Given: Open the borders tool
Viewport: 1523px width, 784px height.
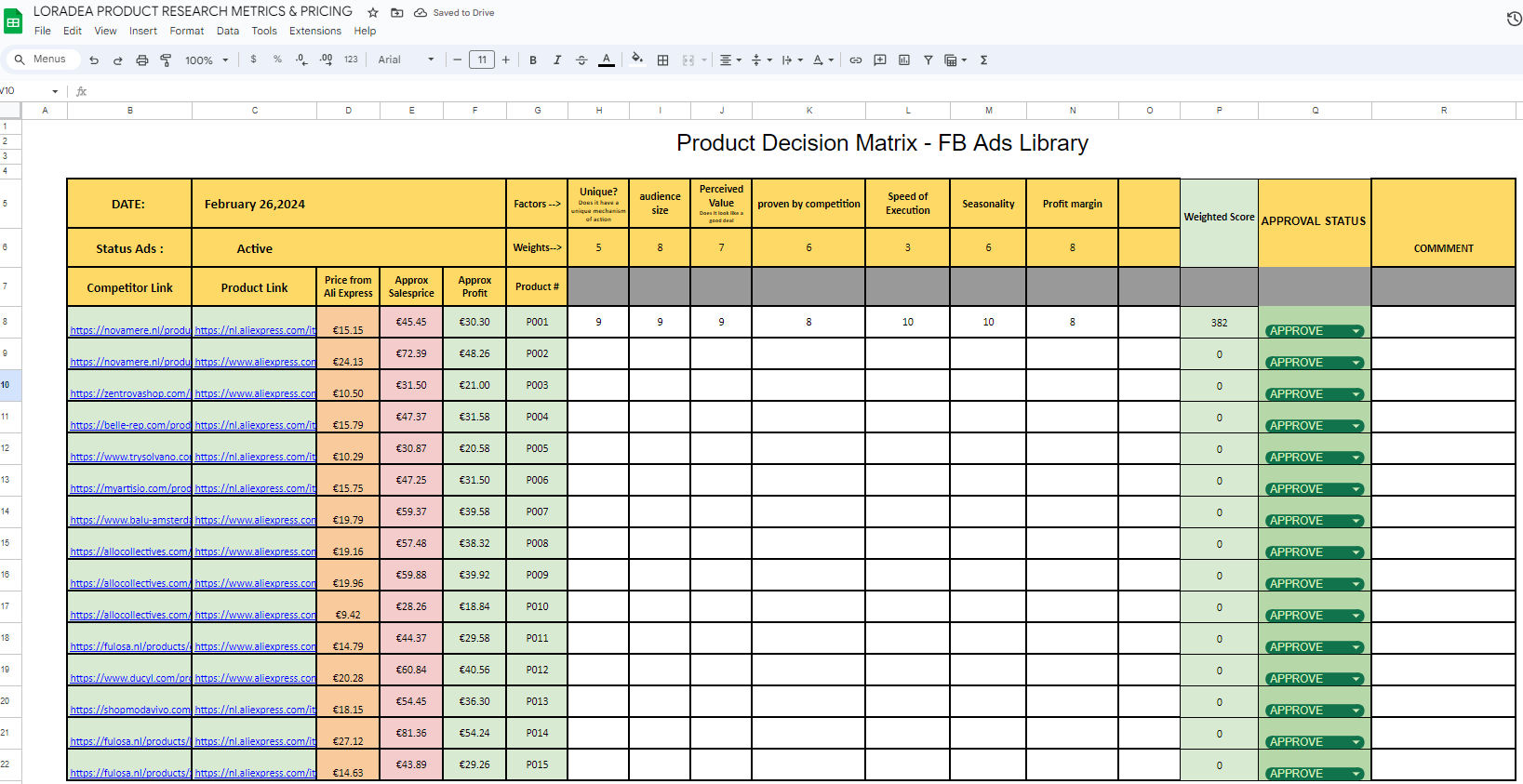Looking at the screenshot, I should coord(663,60).
